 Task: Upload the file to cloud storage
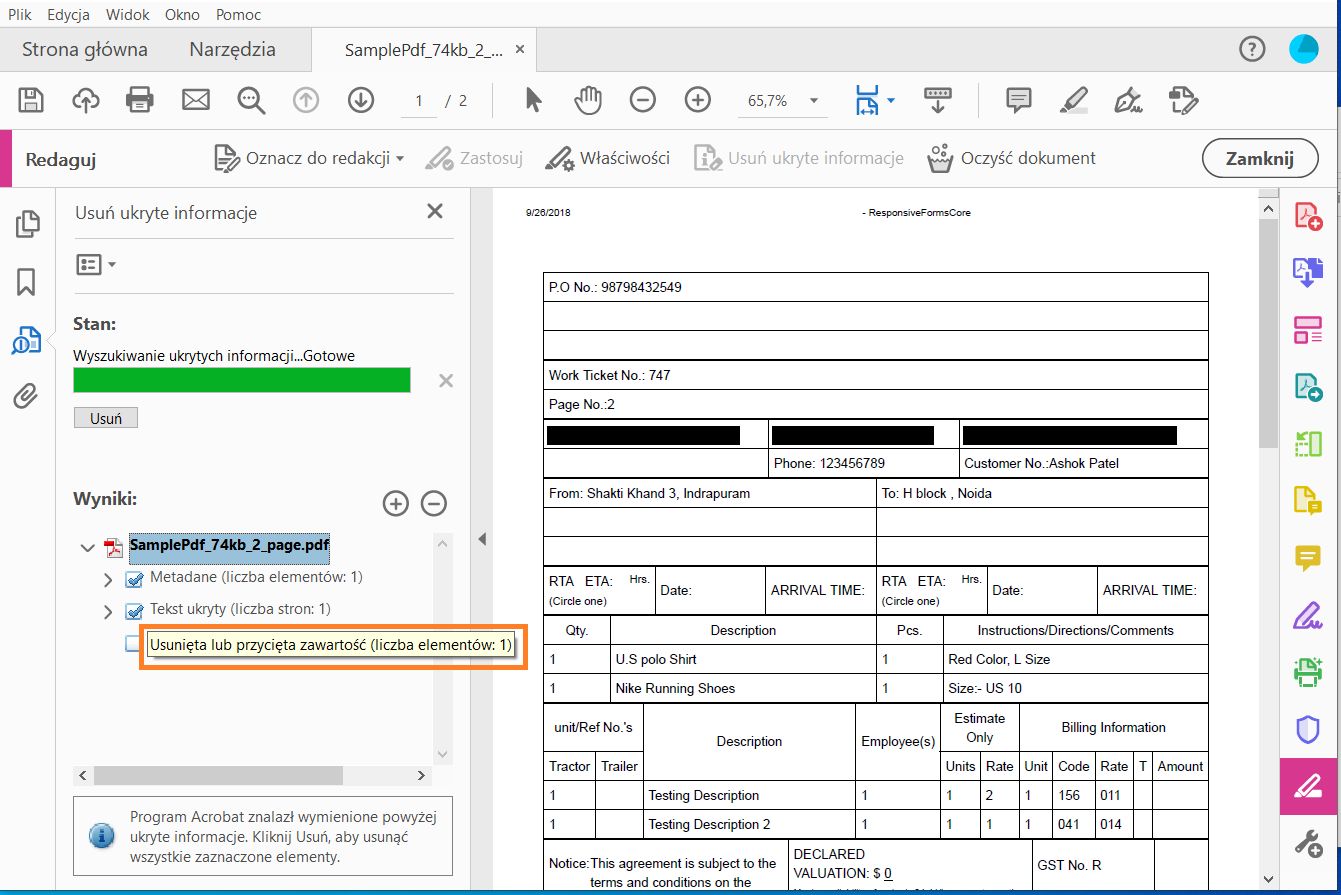pyautogui.click(x=86, y=100)
